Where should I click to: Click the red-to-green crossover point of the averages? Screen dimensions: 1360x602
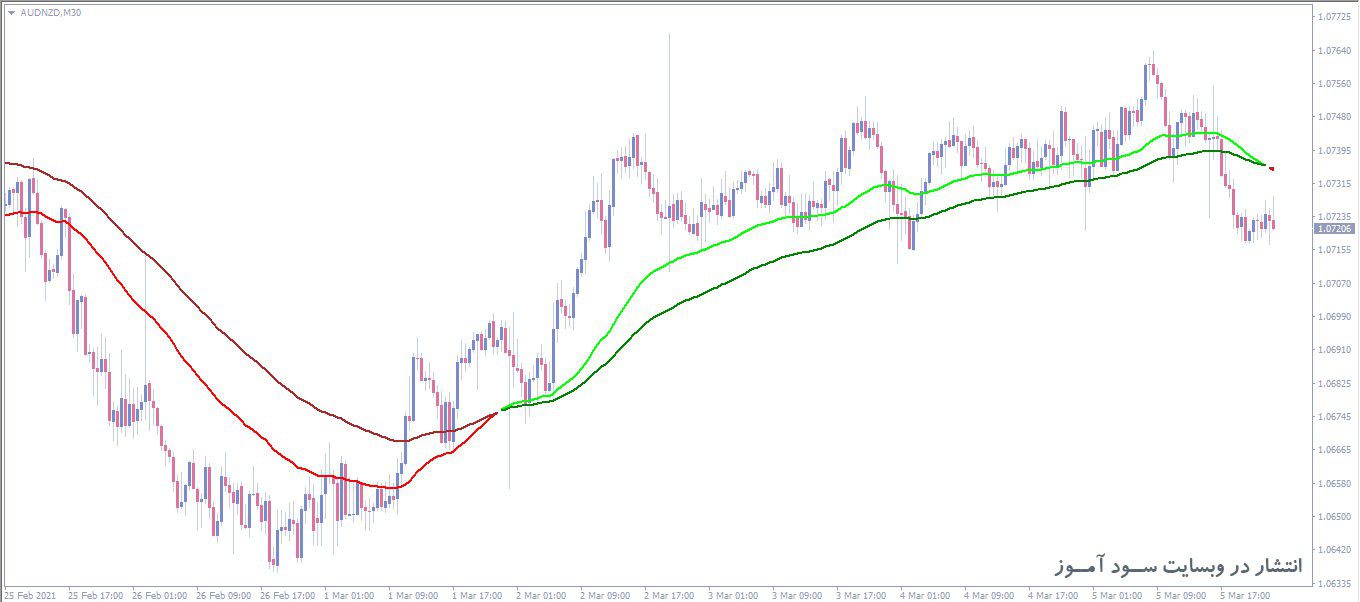click(499, 410)
